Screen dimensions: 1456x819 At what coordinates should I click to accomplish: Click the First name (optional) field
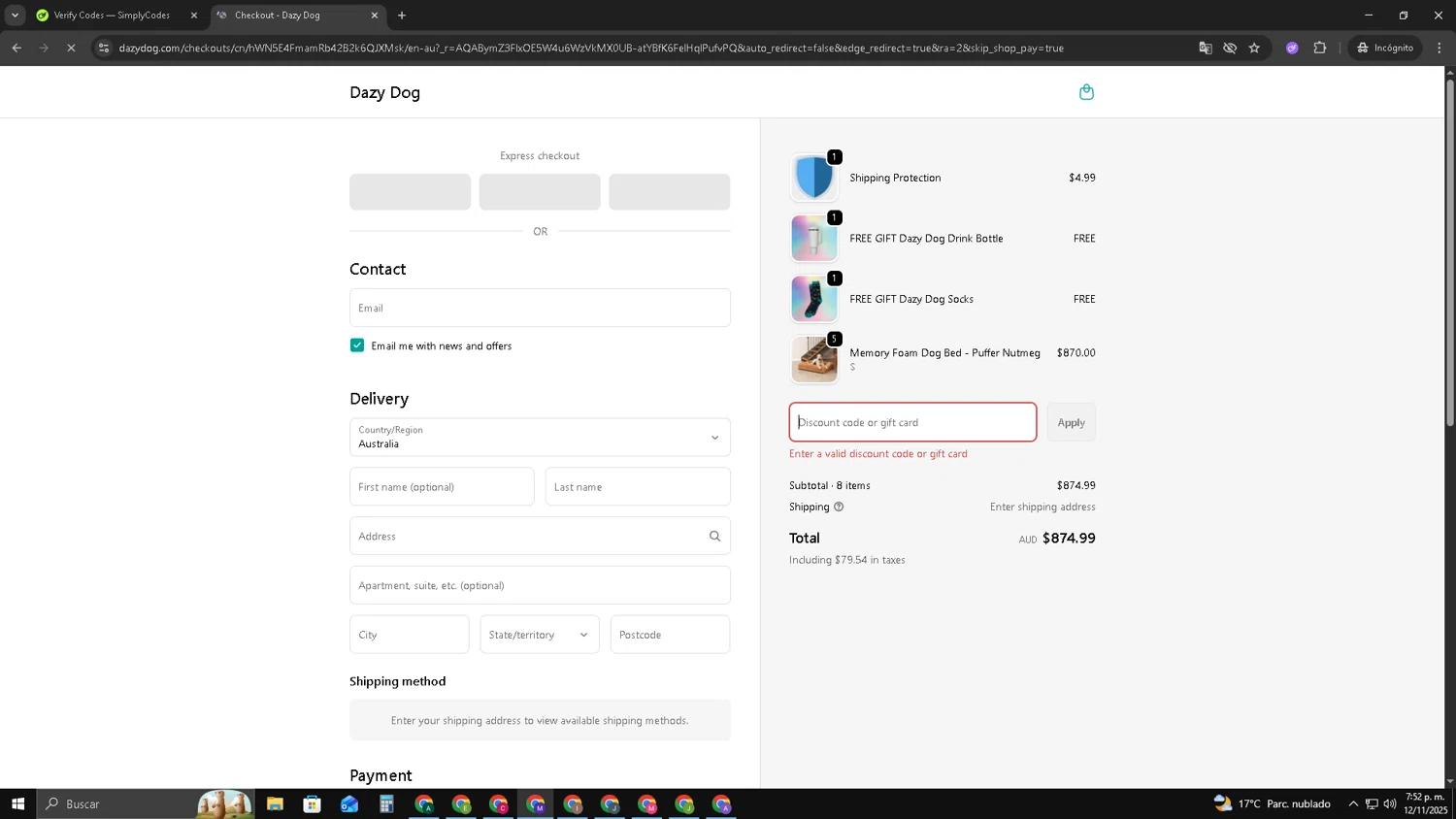click(x=442, y=486)
